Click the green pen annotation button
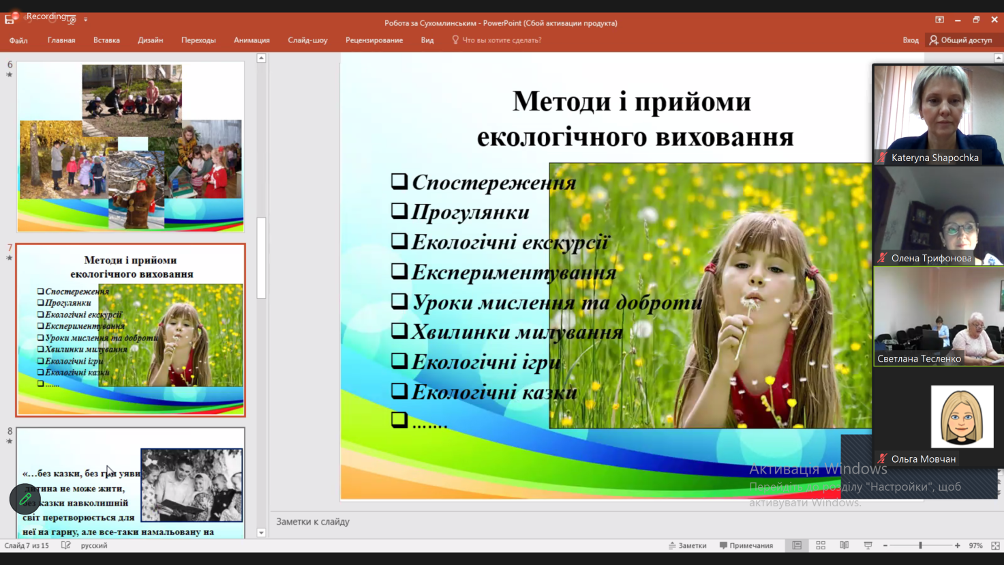Viewport: 1004px width, 566px height. point(25,499)
